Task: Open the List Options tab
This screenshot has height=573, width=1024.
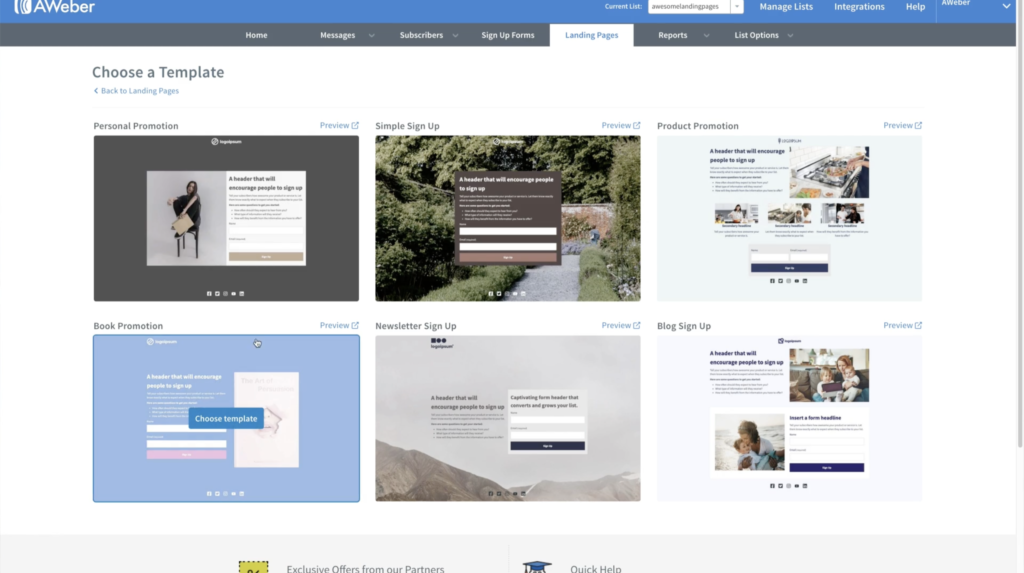Action: coord(756,35)
